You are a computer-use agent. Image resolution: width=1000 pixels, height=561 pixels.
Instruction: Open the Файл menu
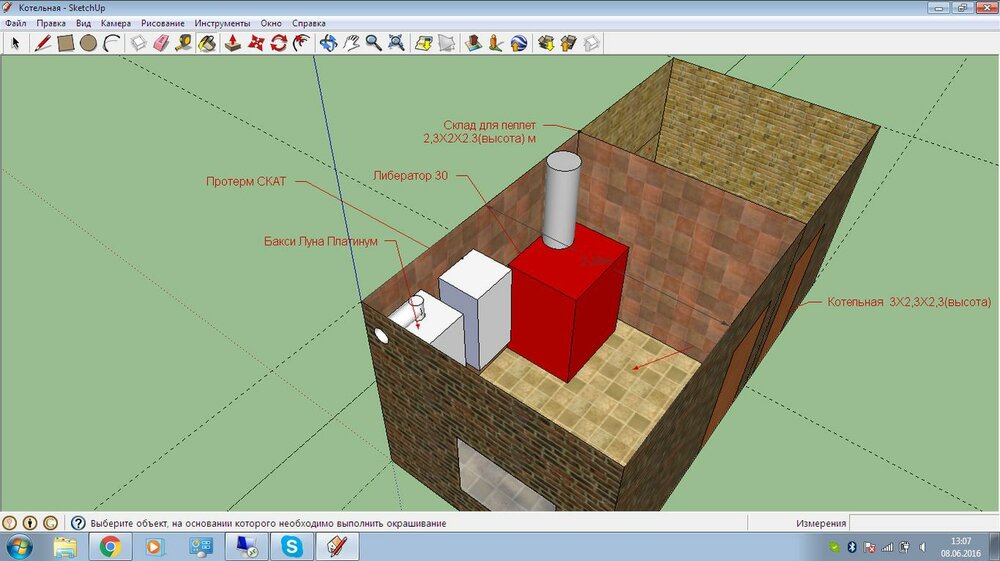point(16,22)
